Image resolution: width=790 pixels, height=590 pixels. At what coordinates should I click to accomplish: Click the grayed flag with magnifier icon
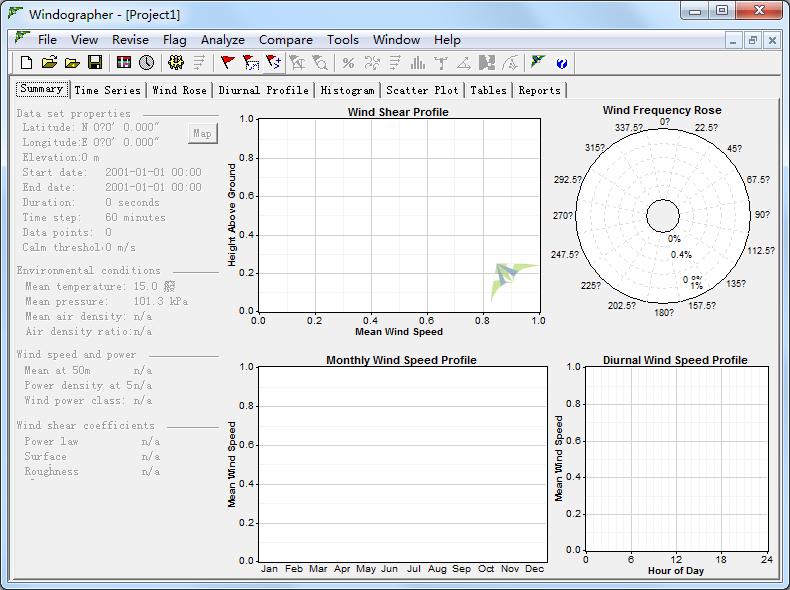click(x=320, y=62)
